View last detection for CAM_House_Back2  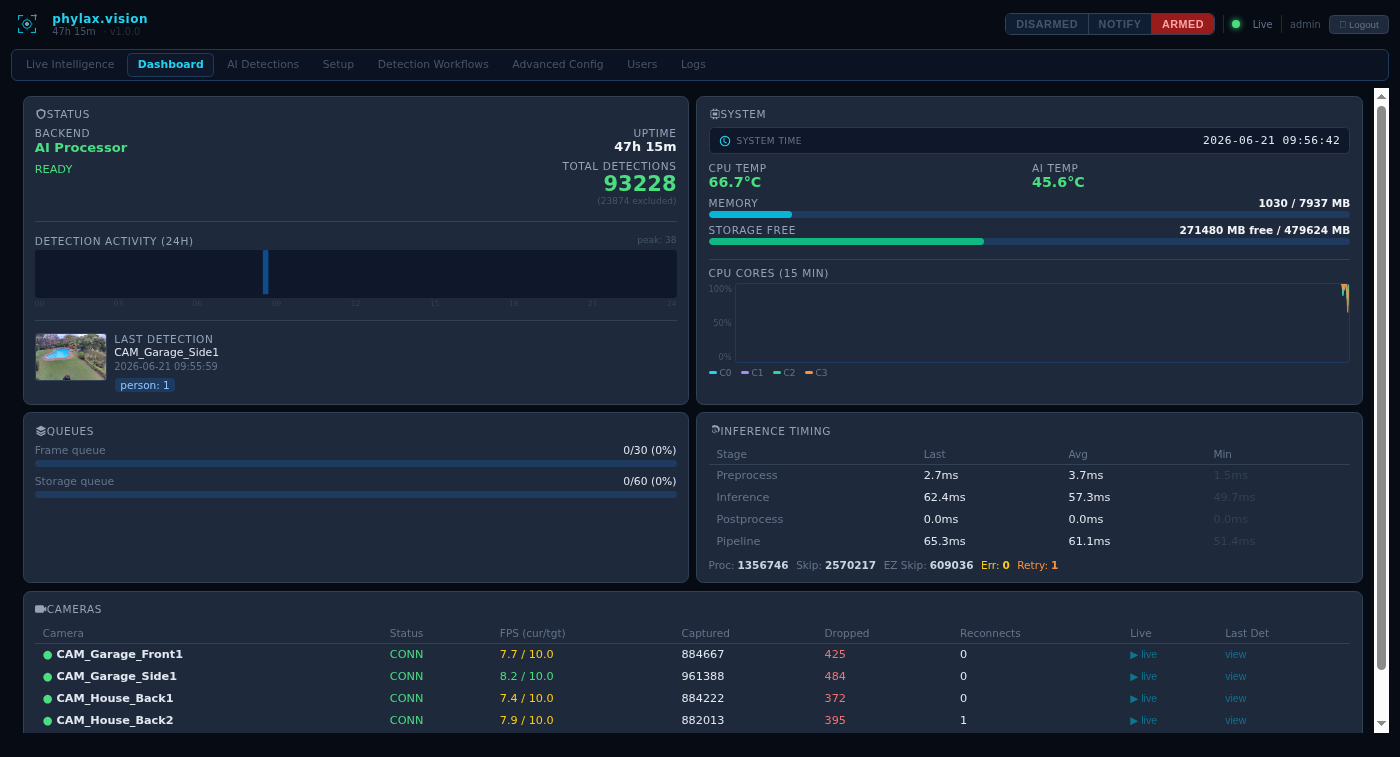point(1236,720)
